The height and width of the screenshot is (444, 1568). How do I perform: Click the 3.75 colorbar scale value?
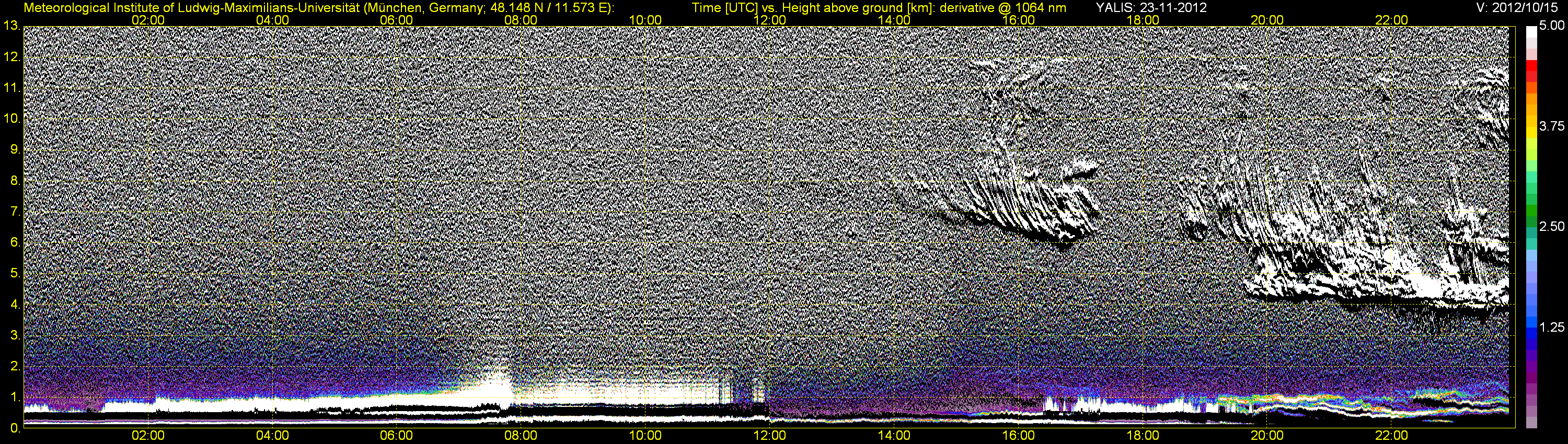[x=1552, y=126]
